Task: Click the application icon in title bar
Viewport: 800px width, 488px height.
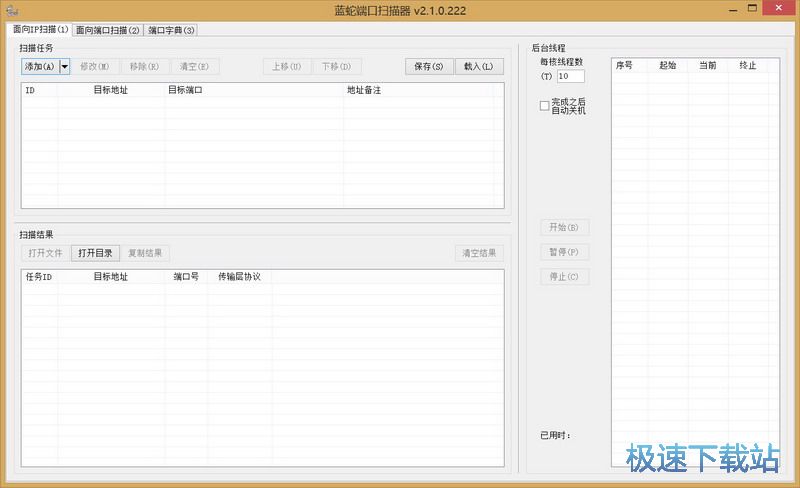Action: pyautogui.click(x=11, y=10)
